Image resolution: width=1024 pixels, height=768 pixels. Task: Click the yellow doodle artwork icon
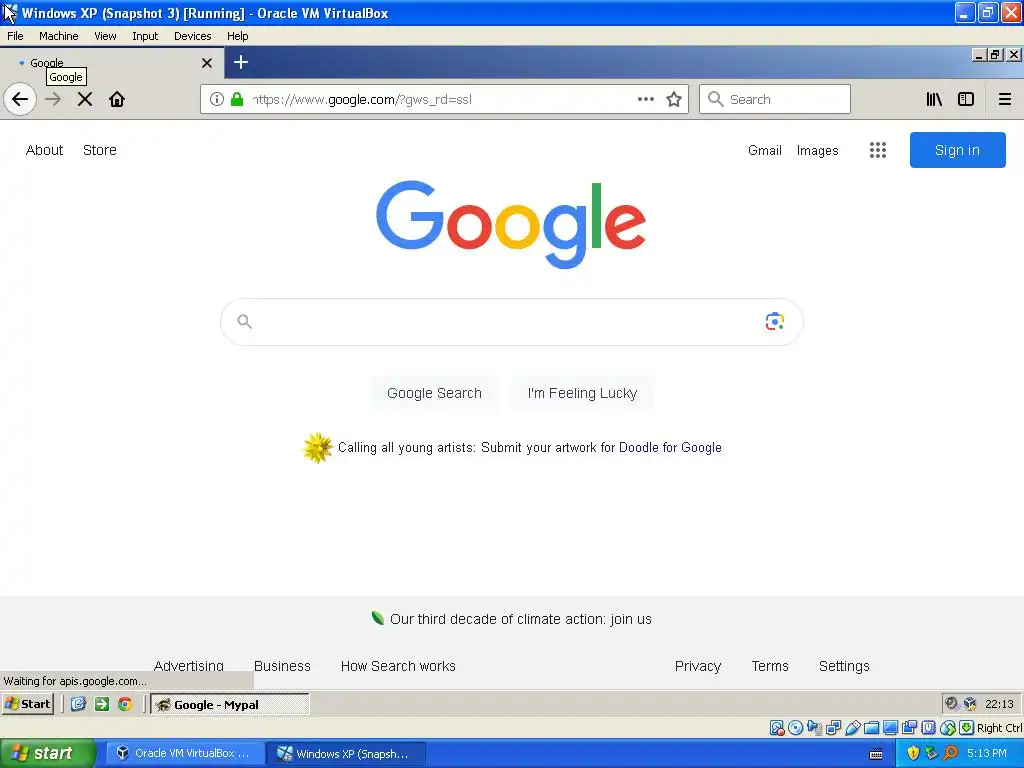coord(317,447)
